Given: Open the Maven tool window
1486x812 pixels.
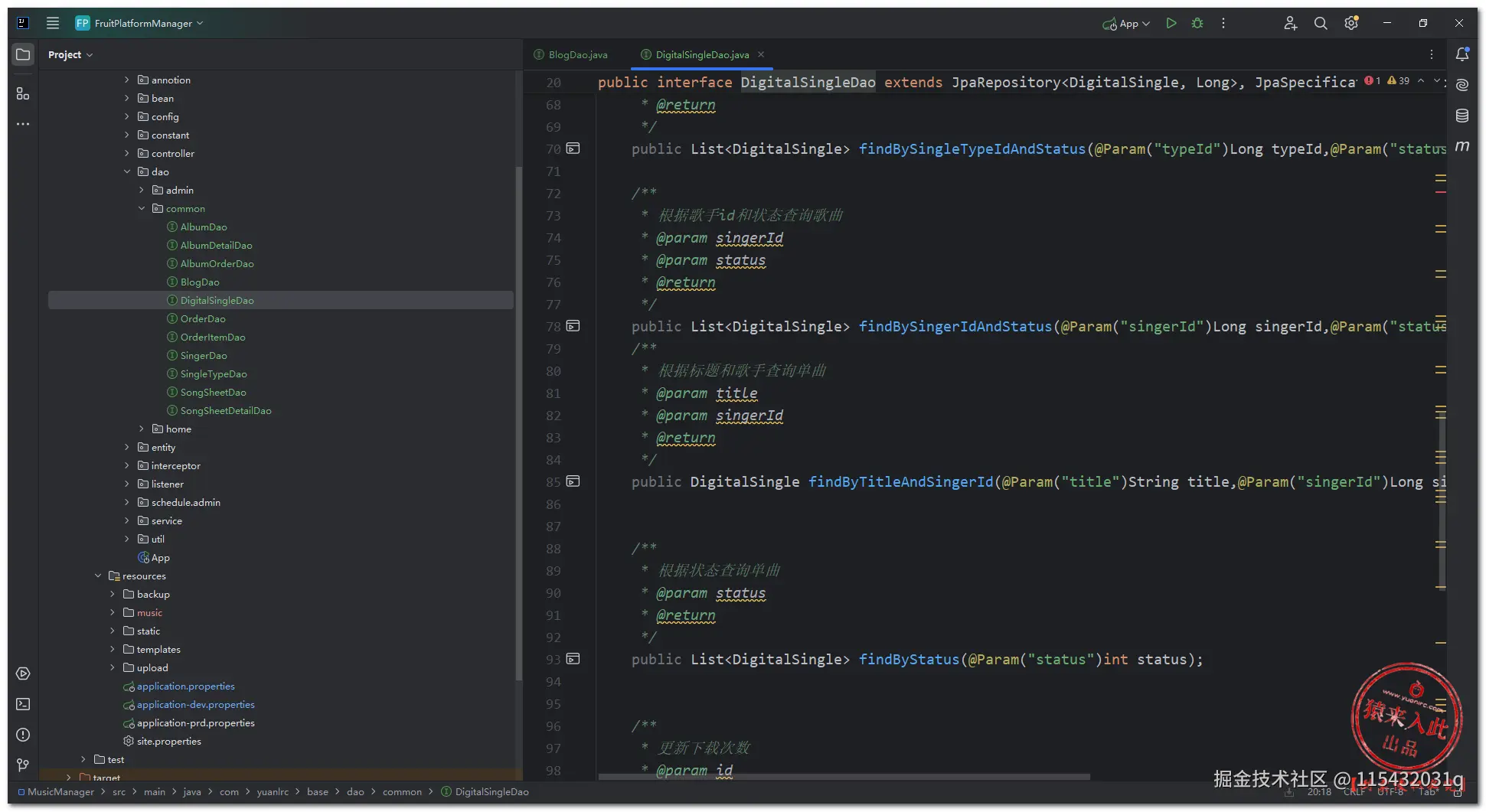Looking at the screenshot, I should [1462, 145].
